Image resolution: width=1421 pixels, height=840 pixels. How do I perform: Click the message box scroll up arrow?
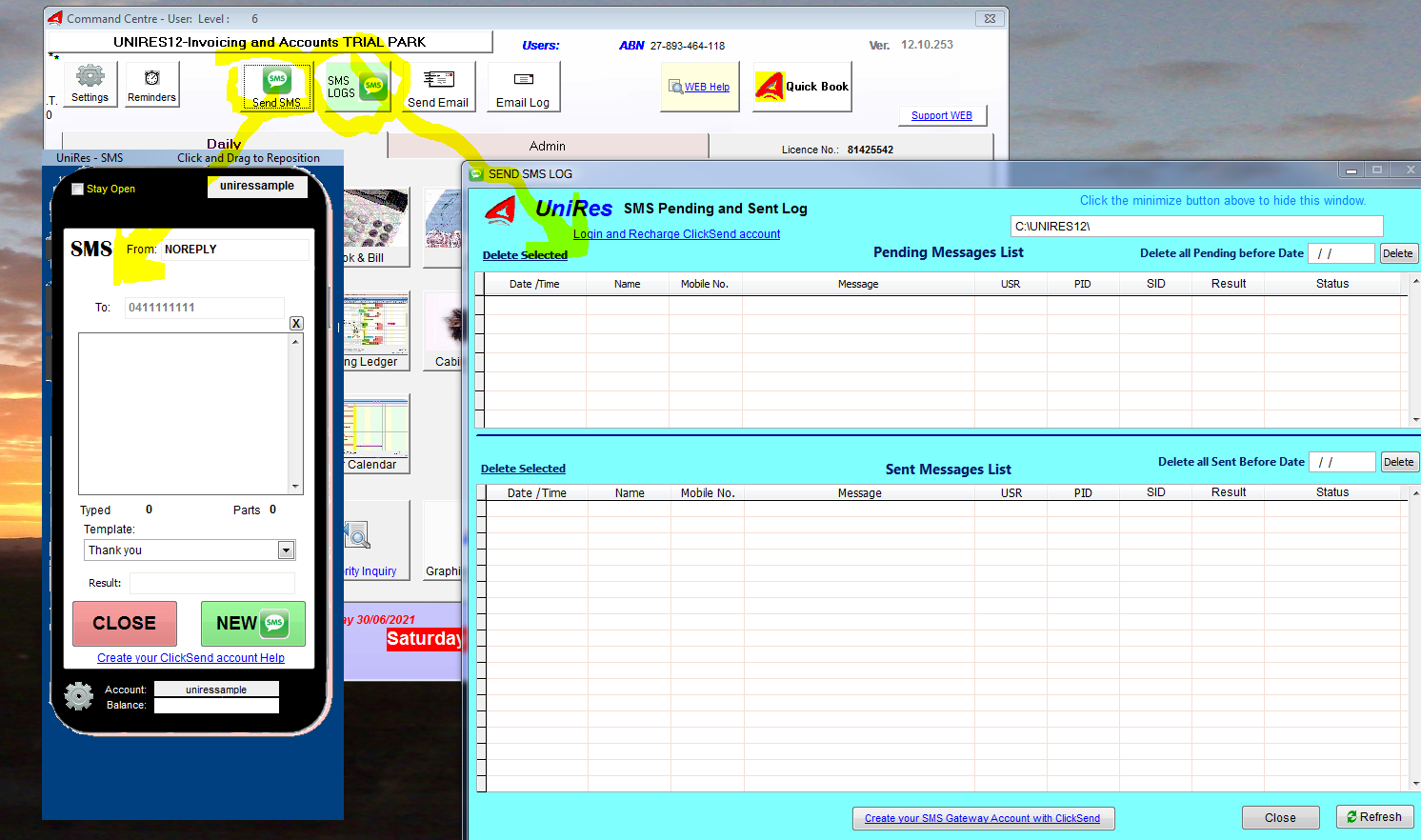point(296,341)
